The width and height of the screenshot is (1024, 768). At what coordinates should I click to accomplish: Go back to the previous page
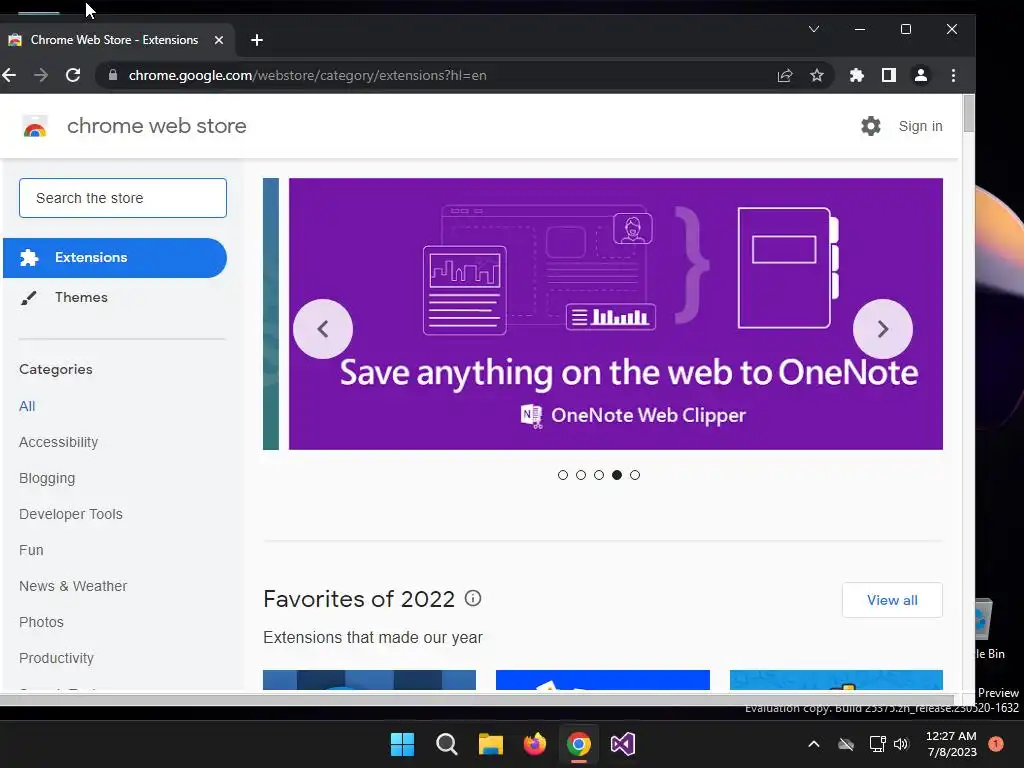(x=9, y=75)
